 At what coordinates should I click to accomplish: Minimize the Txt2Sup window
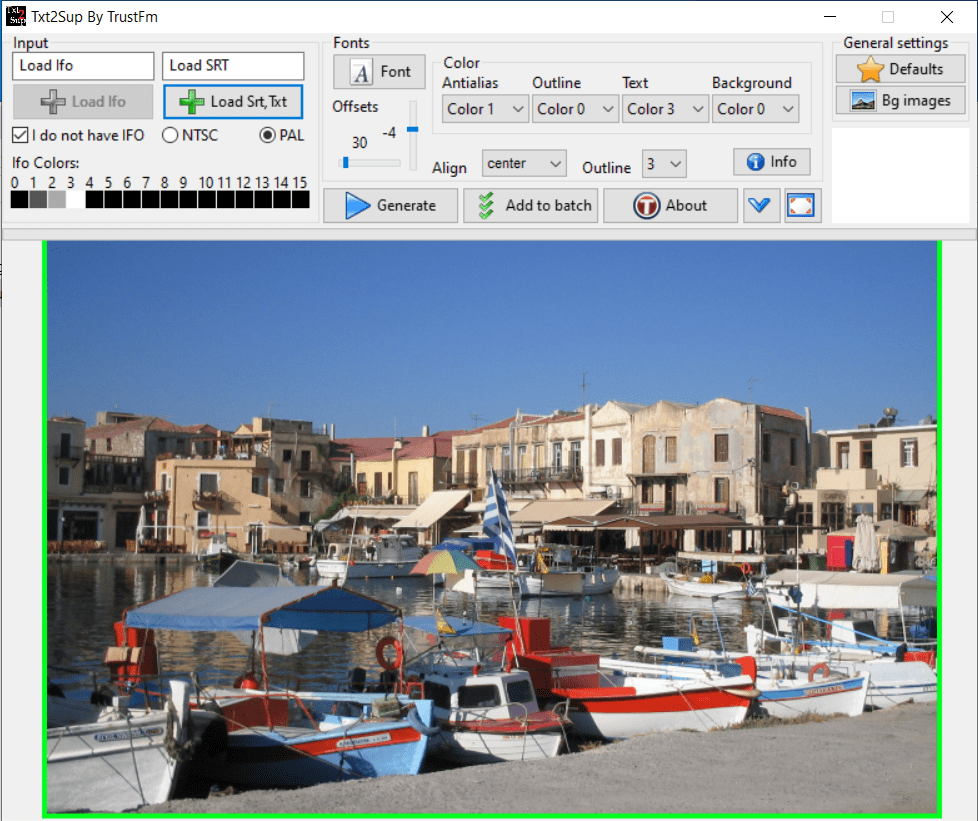(830, 17)
